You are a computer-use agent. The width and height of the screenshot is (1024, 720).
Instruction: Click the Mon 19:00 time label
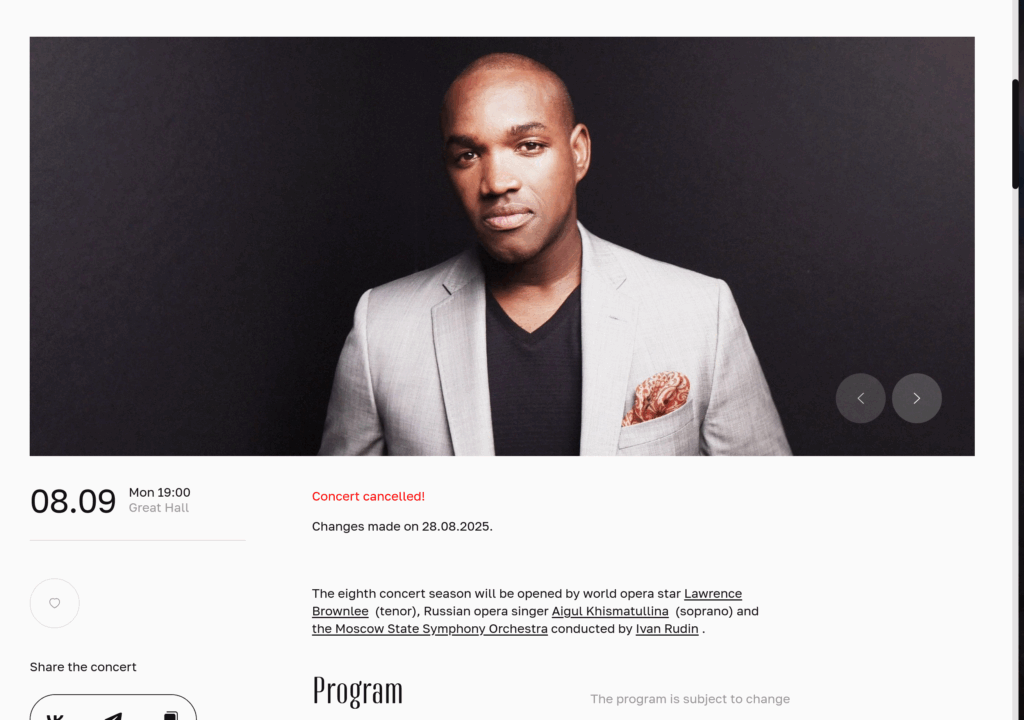point(159,493)
